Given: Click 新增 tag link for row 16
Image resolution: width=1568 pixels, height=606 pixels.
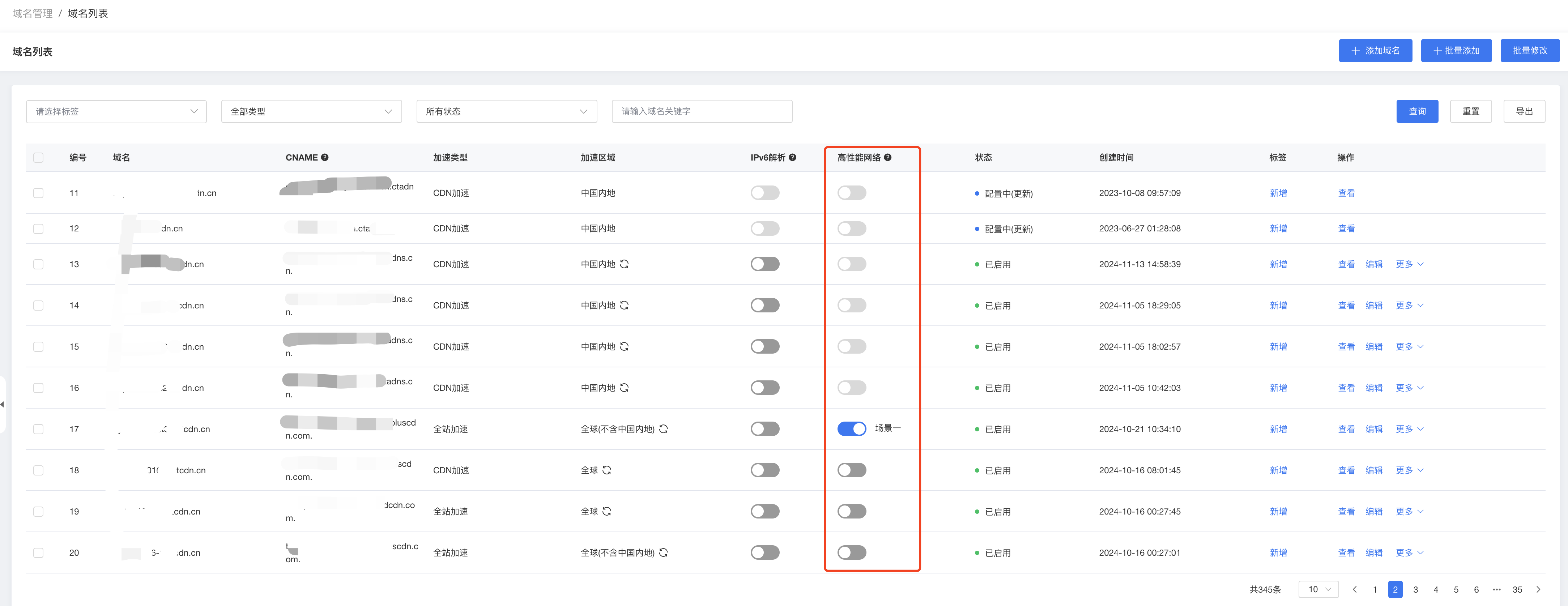Looking at the screenshot, I should point(1278,388).
